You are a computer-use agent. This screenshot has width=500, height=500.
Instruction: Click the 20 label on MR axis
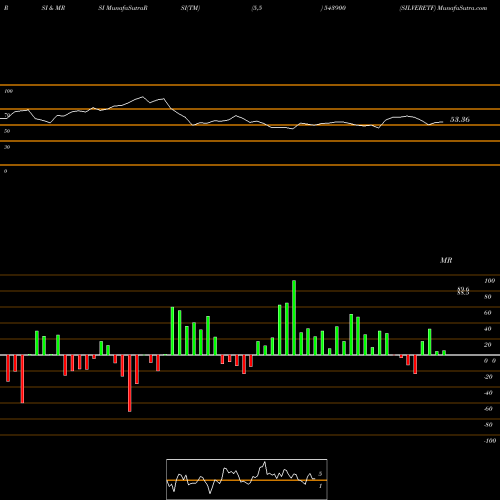click(x=487, y=345)
